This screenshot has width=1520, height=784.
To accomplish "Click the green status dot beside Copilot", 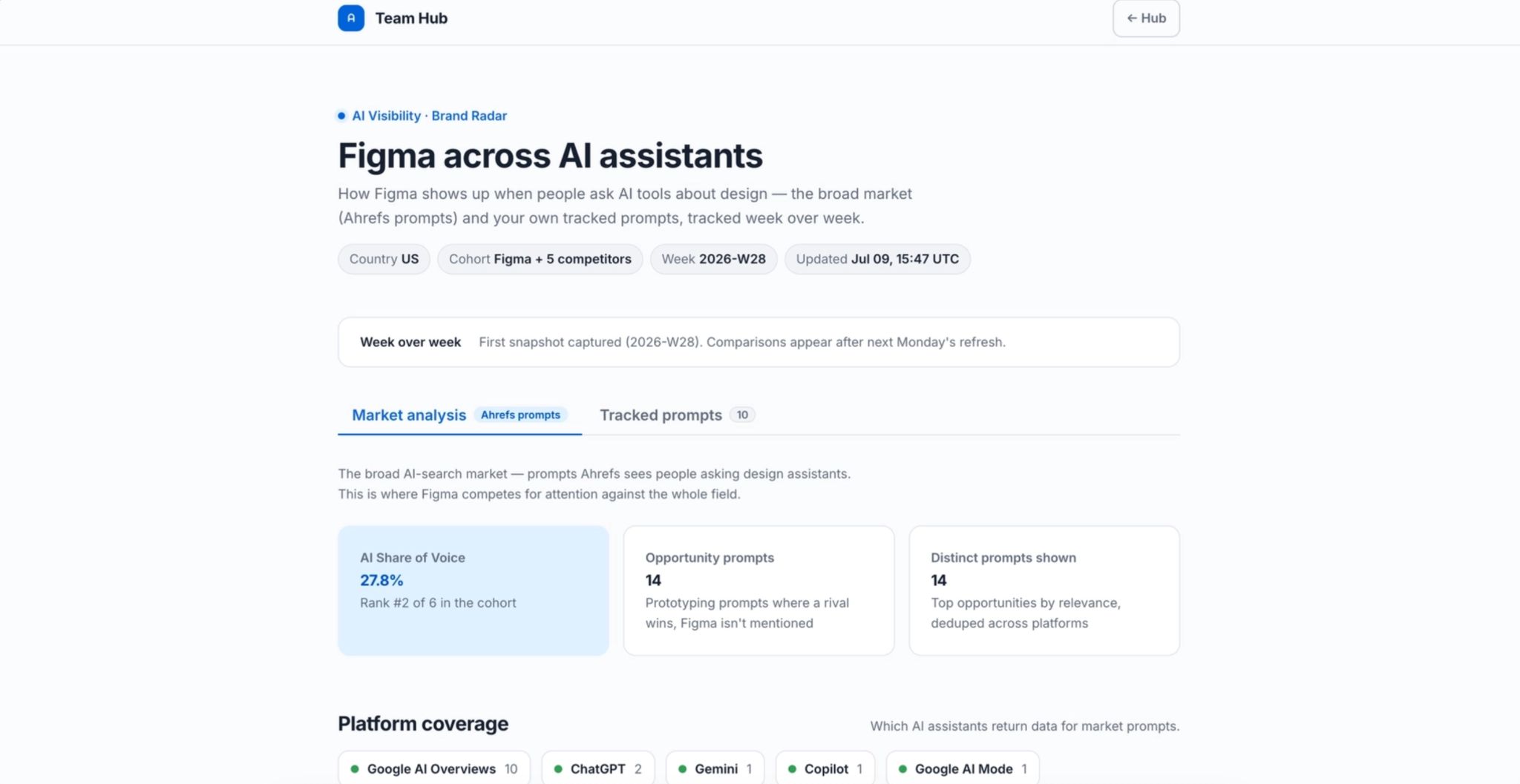I will click(x=793, y=769).
